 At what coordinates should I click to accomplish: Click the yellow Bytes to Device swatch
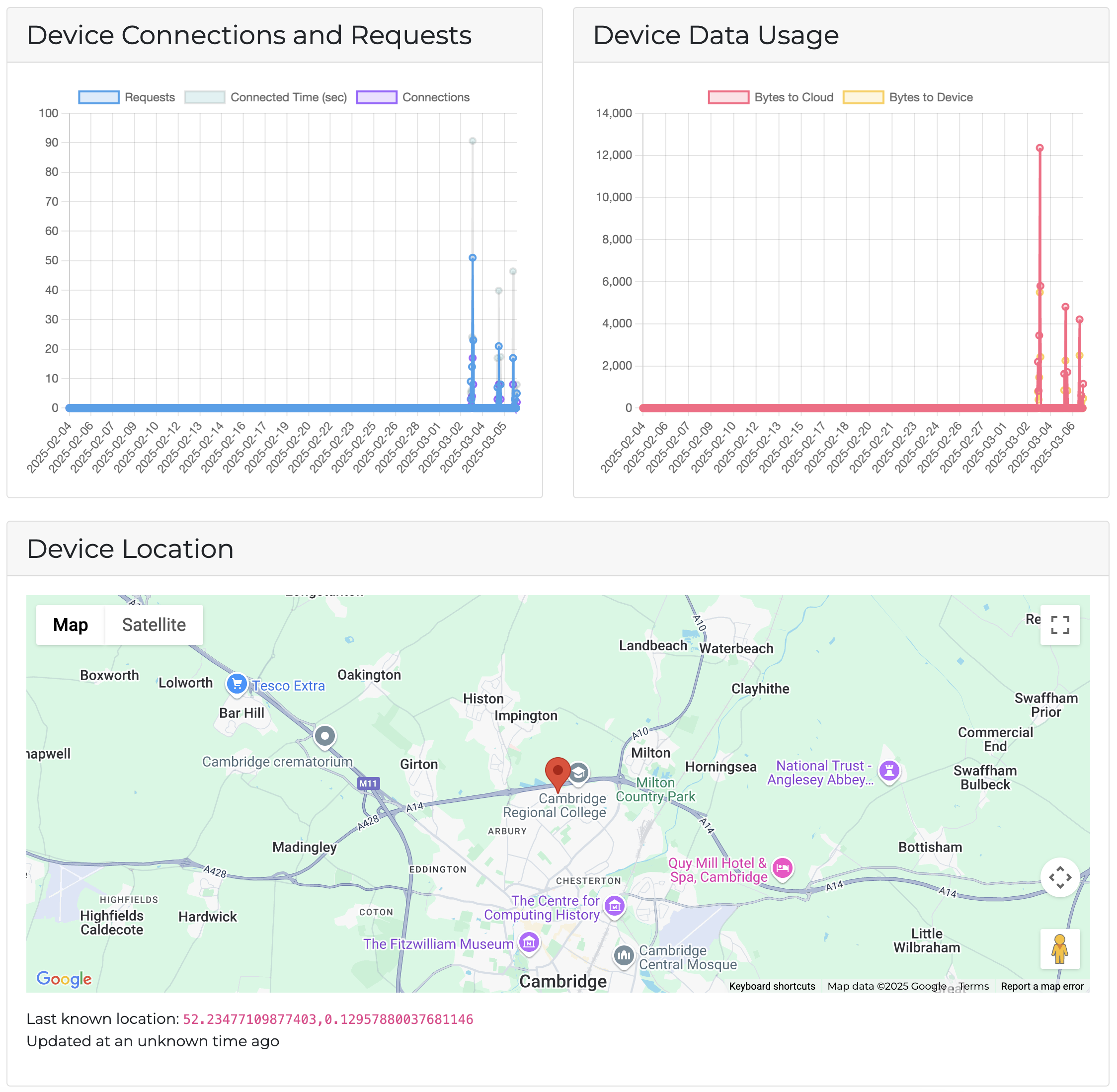[x=863, y=97]
